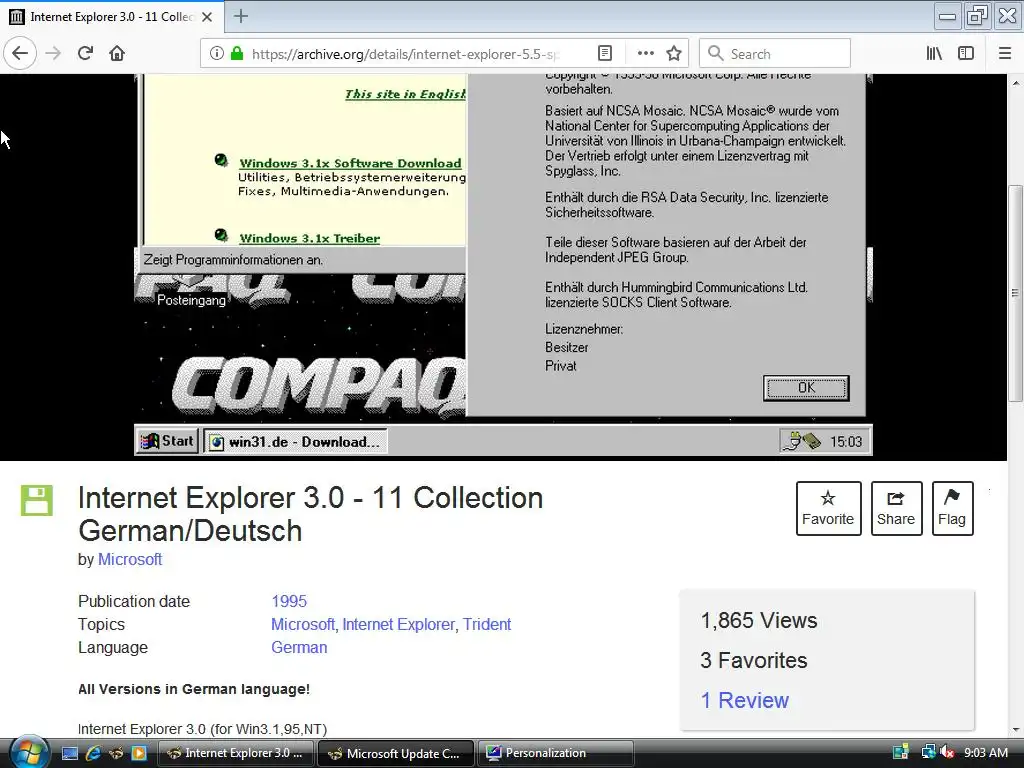Viewport: 1024px width, 768px height.
Task: Click the network tray icon
Action: pyautogui.click(x=928, y=753)
